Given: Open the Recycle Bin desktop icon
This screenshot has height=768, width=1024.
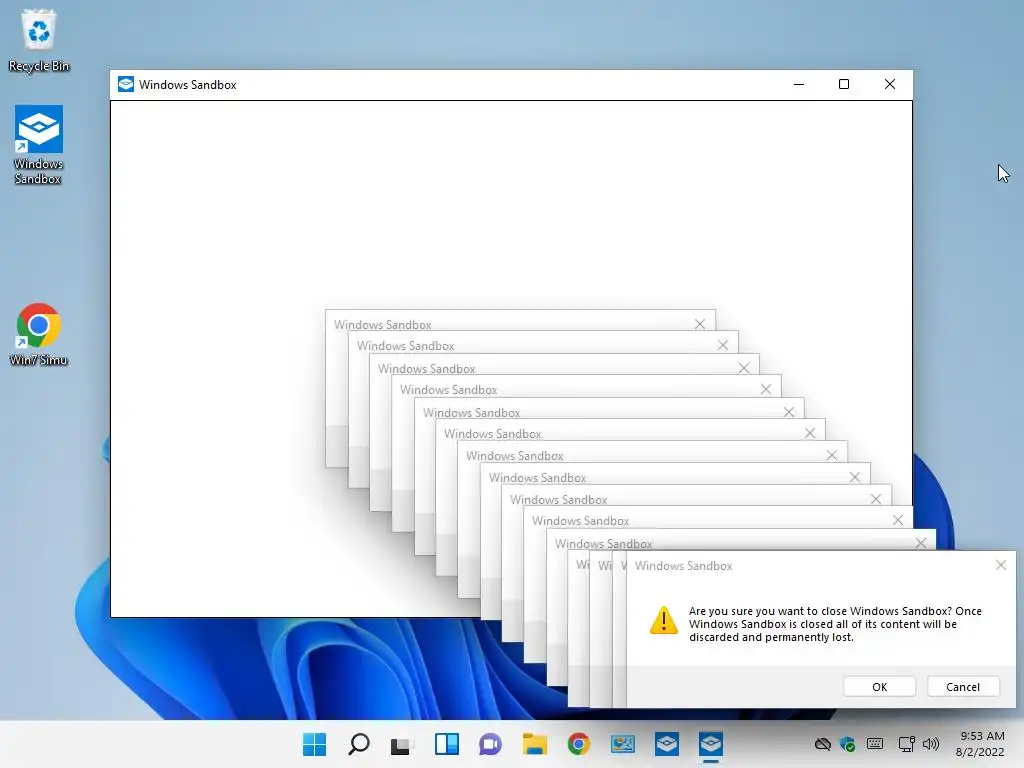Looking at the screenshot, I should pos(39,40).
